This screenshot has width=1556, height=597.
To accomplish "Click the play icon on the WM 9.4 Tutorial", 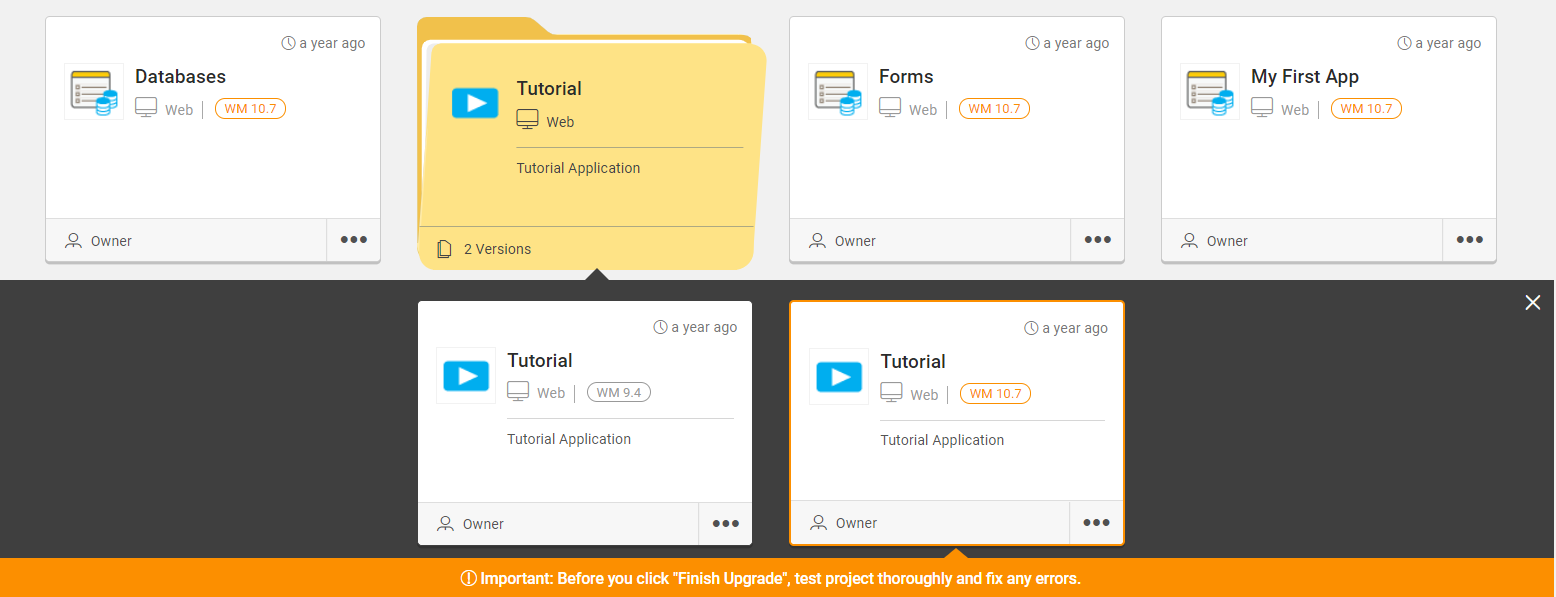I will (x=465, y=376).
